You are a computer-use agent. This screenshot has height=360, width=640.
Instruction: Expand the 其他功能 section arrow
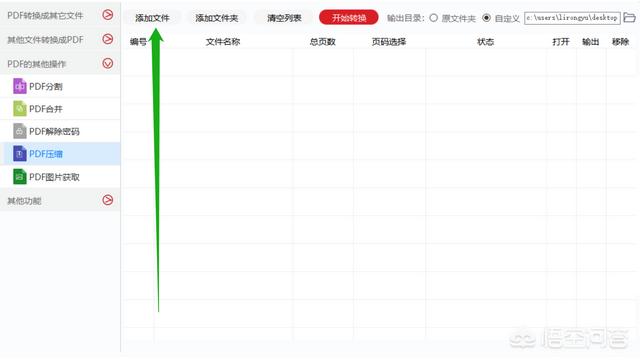pos(108,200)
